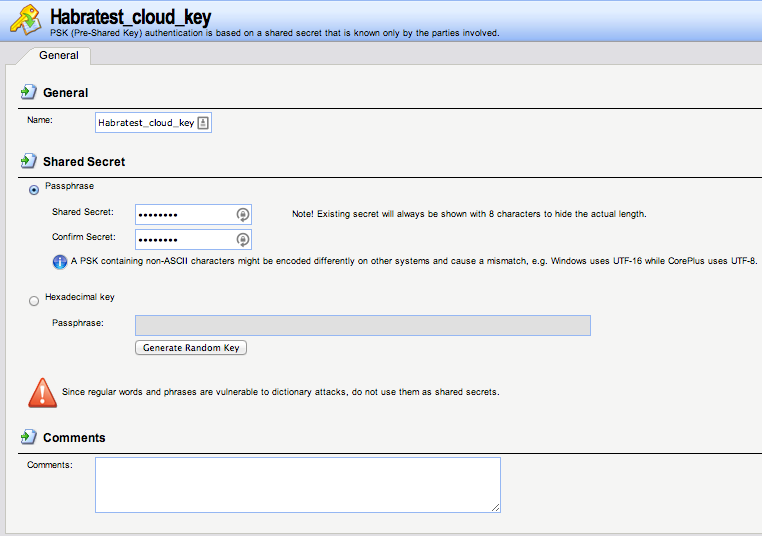Focus the Name text field

146,123
